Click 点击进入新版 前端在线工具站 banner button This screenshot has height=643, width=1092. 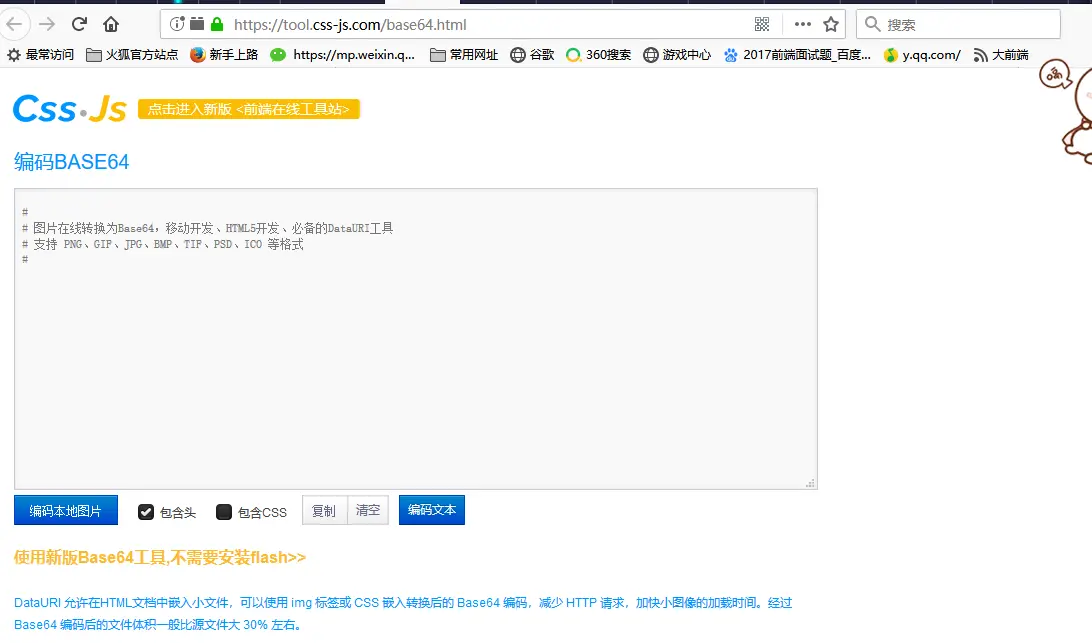click(249, 109)
